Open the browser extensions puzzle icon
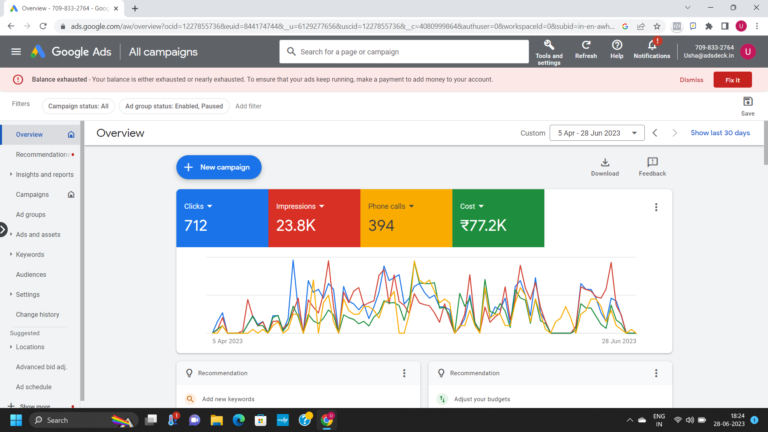This screenshot has width=768, height=432. coord(708,26)
